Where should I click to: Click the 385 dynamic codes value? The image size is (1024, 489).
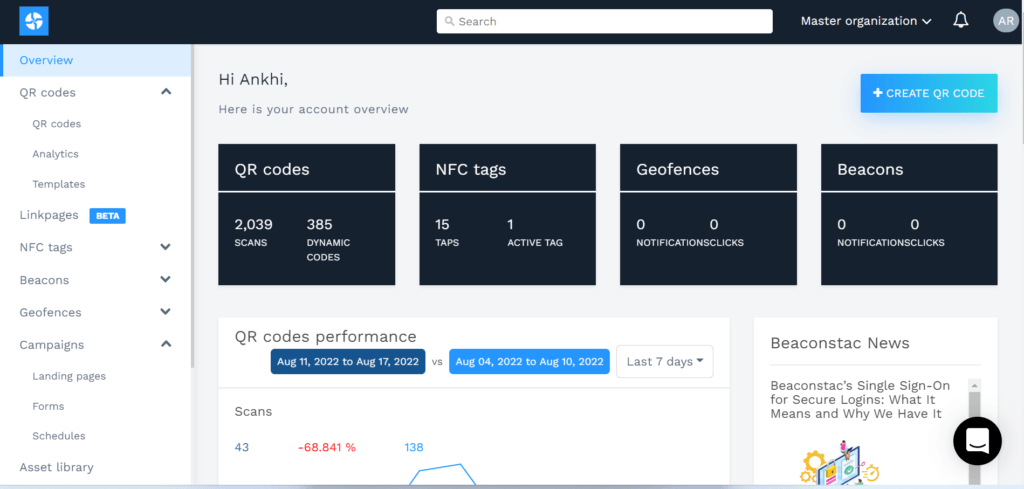319,225
